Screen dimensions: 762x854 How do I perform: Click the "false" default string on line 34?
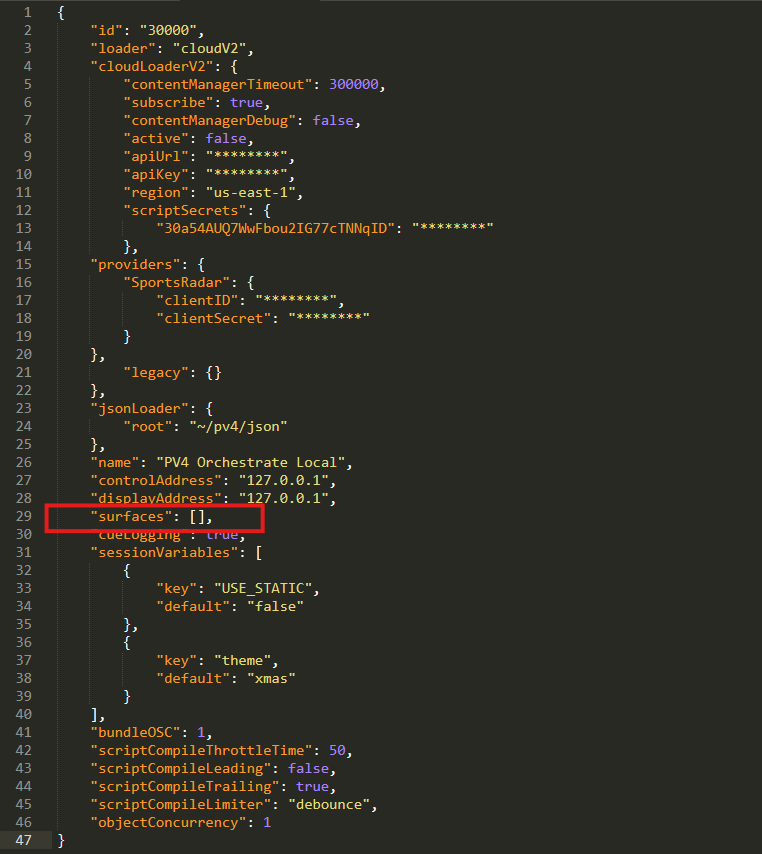275,607
